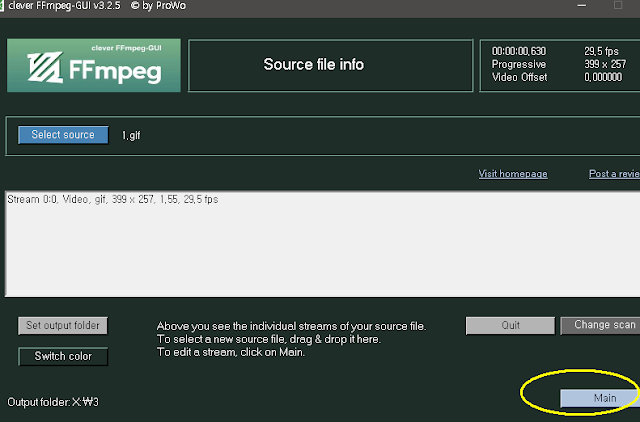
Task: Click the Video Offset label
Action: 519,77
